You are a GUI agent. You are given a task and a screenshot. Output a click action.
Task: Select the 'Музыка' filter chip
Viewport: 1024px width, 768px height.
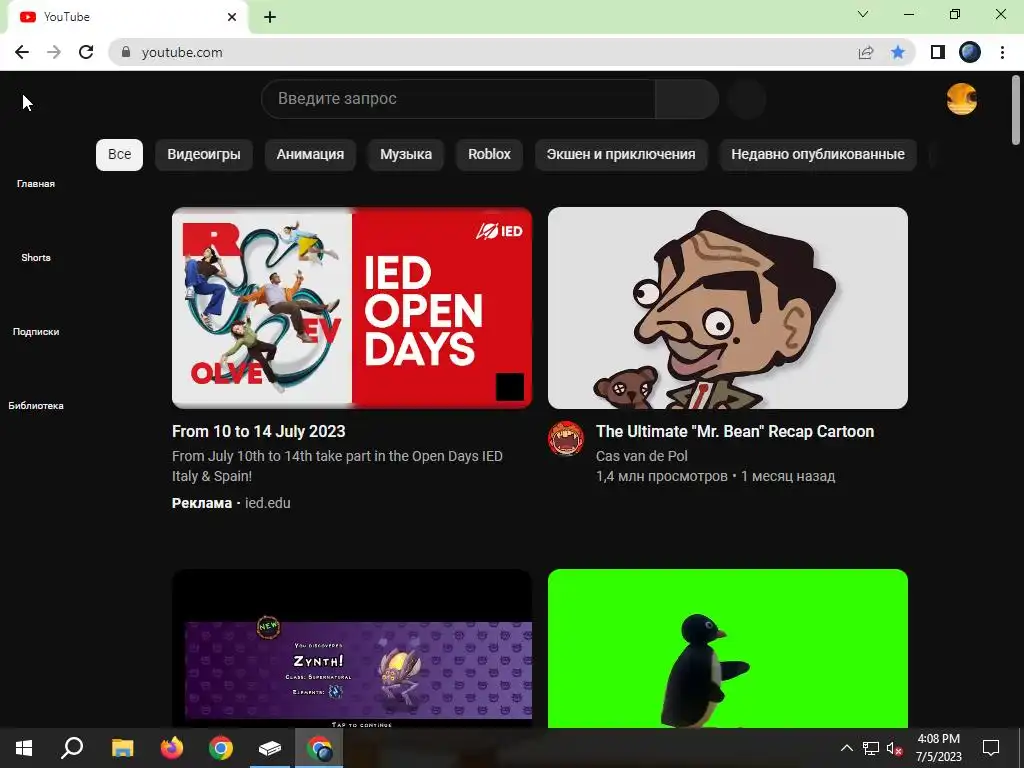coord(406,155)
